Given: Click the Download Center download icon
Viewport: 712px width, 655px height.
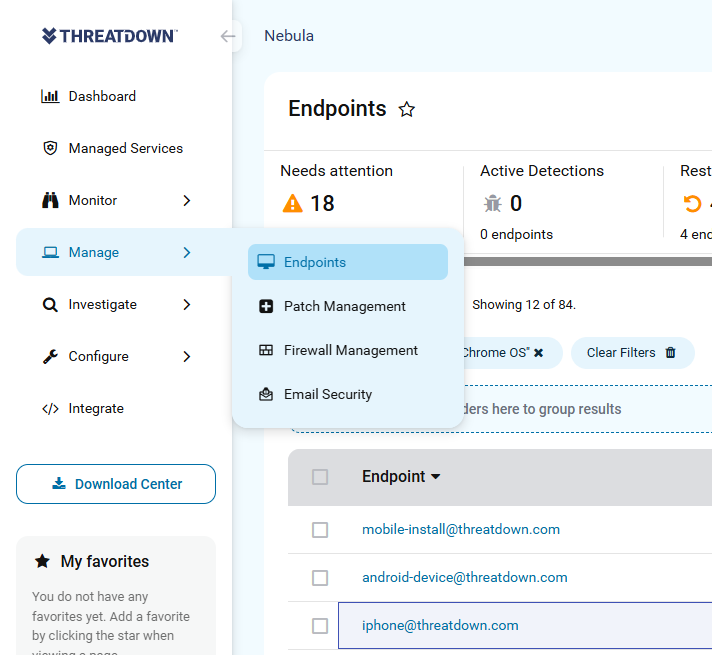Looking at the screenshot, I should pyautogui.click(x=59, y=483).
